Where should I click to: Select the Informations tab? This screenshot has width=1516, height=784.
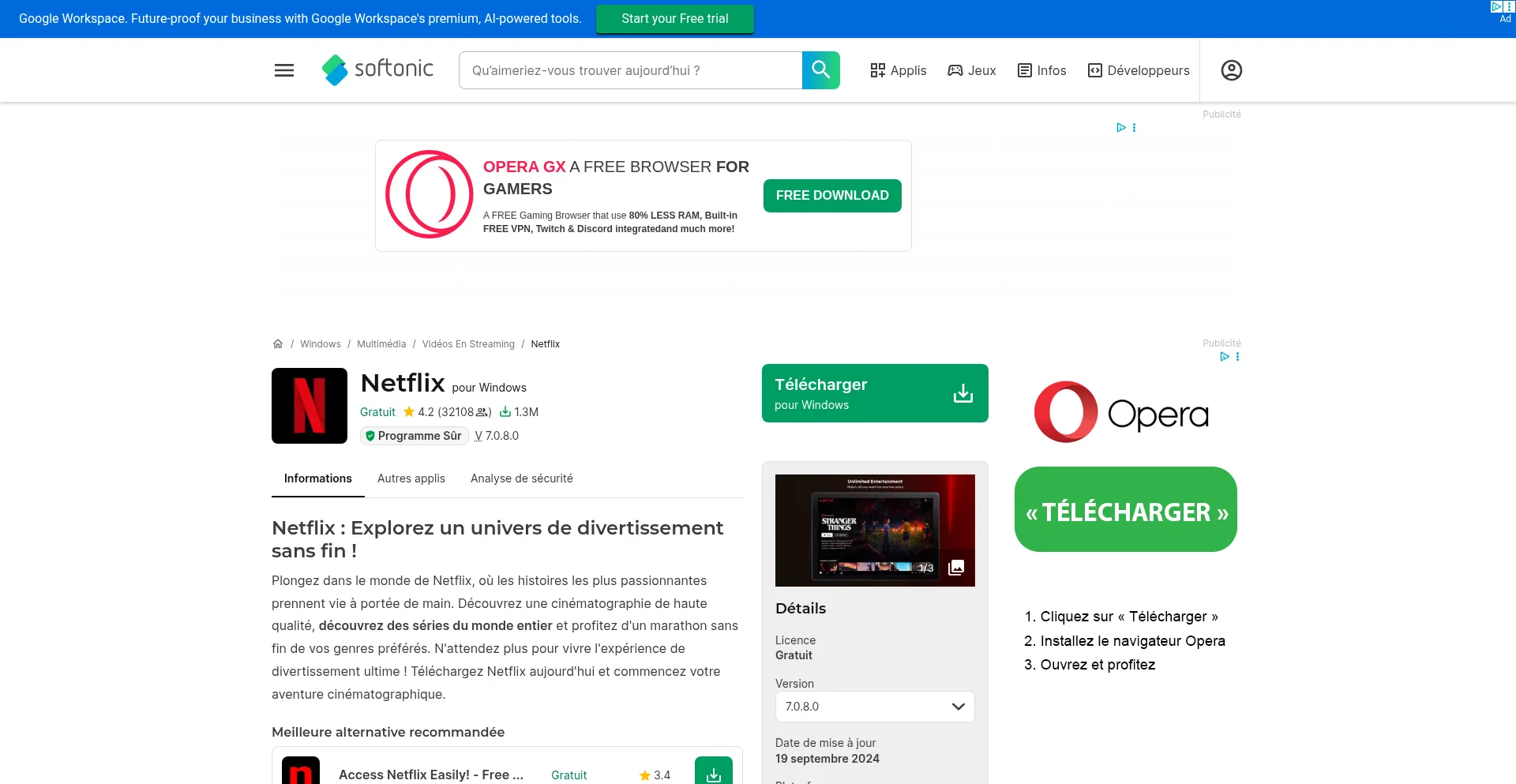[318, 478]
